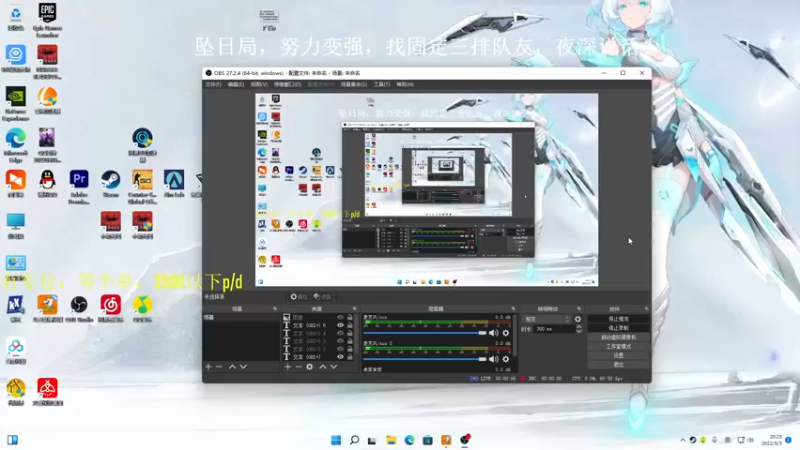Viewport: 800px width, 450px height.
Task: Click the 麦克风/Aux 2 blue volume slider
Action: click(x=424, y=359)
